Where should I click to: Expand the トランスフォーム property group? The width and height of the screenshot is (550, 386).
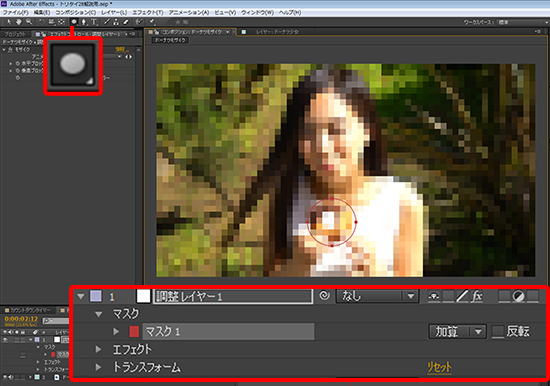(99, 367)
